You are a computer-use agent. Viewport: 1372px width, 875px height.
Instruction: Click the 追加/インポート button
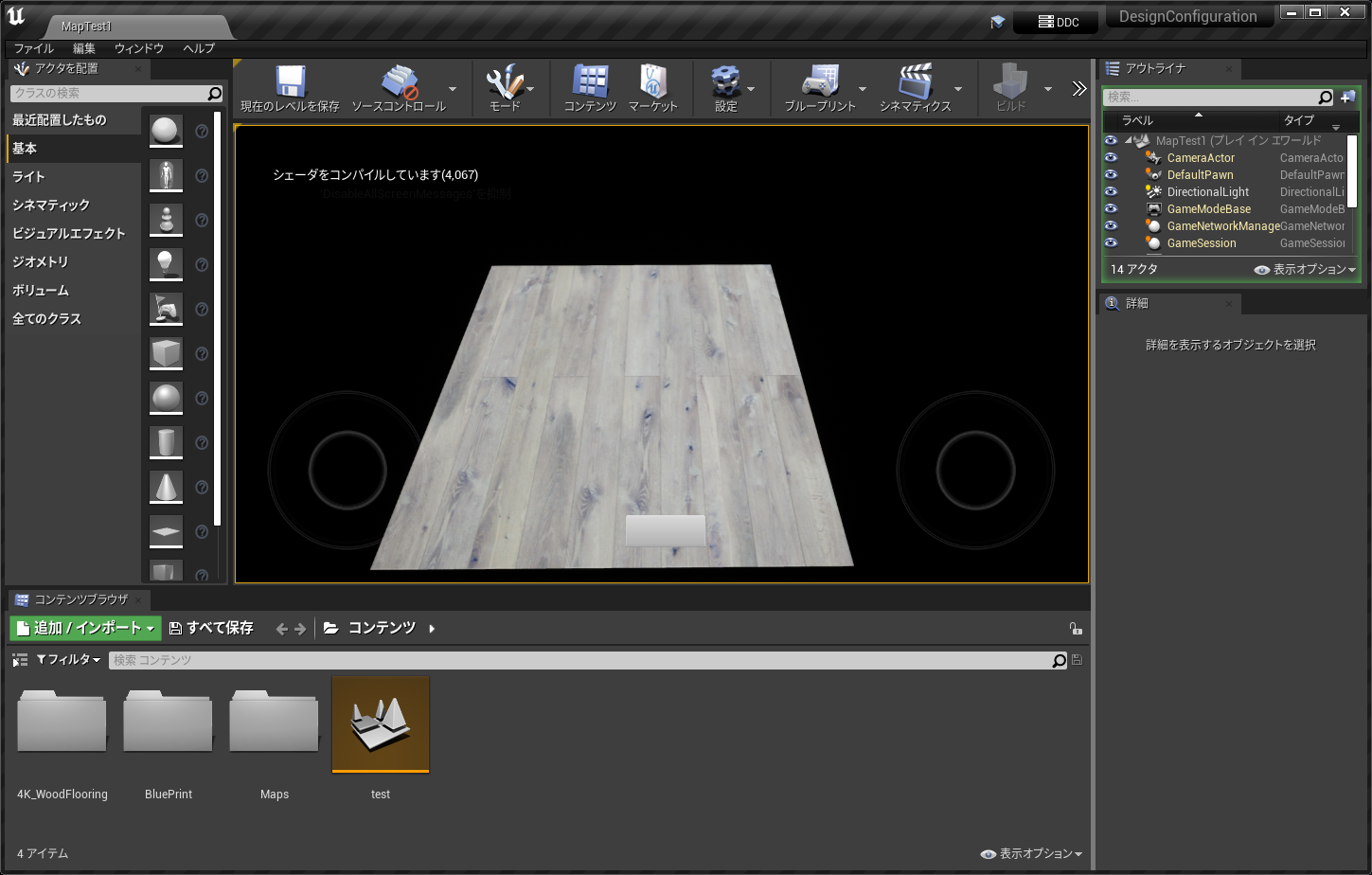84,627
